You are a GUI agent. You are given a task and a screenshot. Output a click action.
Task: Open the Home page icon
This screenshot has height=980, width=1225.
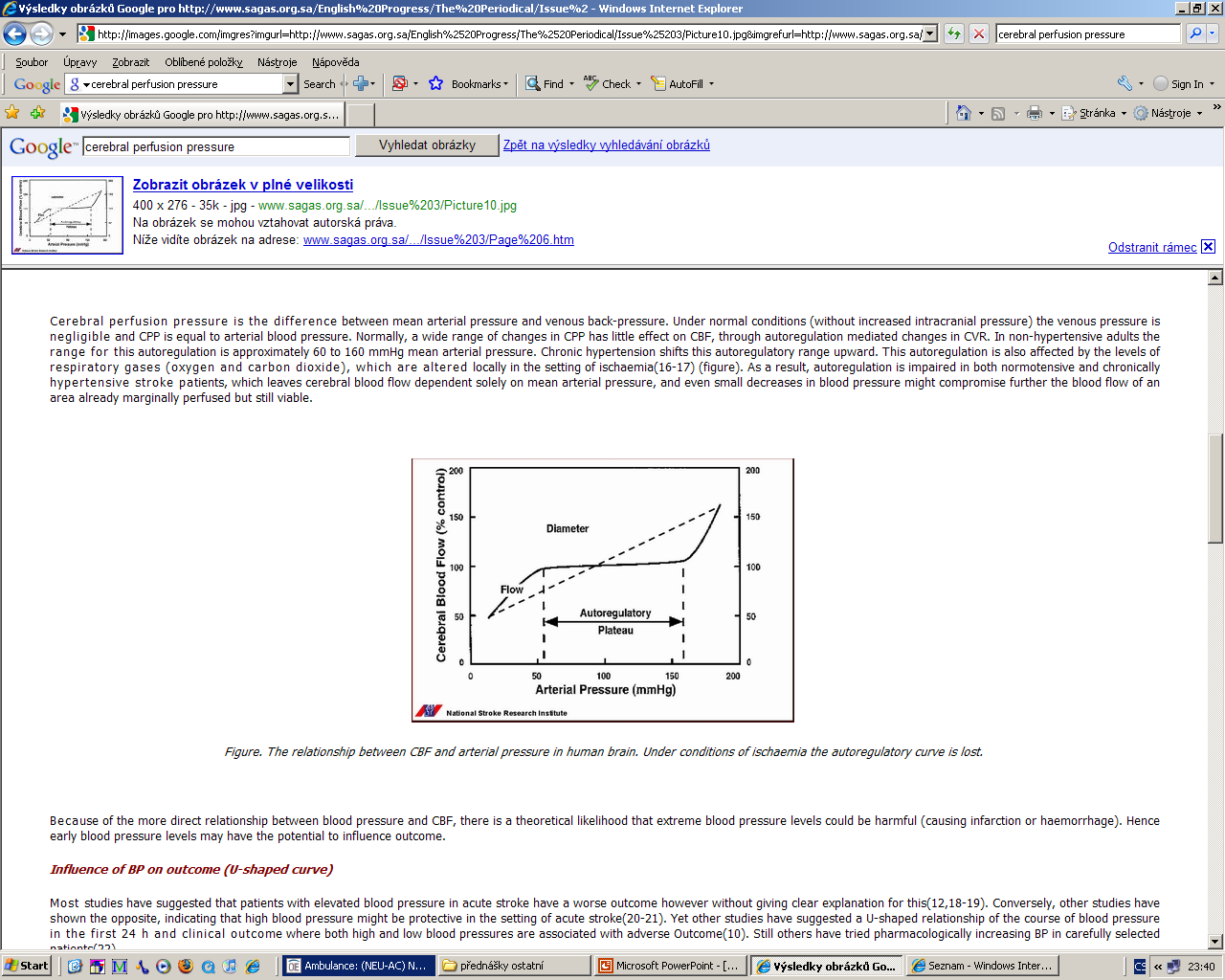(x=964, y=113)
